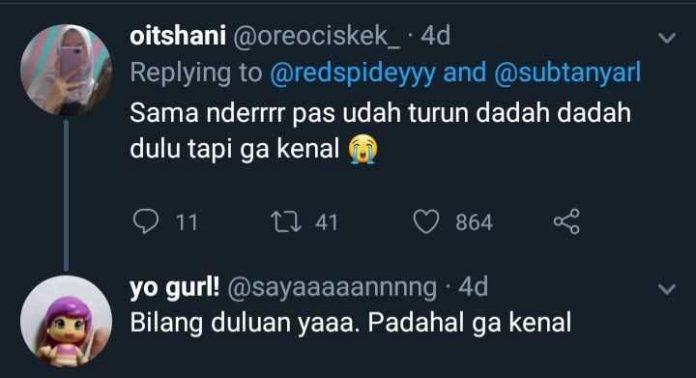Open the @oreociskek_ handle
Viewport: 696px width, 378px height.
tap(316, 36)
